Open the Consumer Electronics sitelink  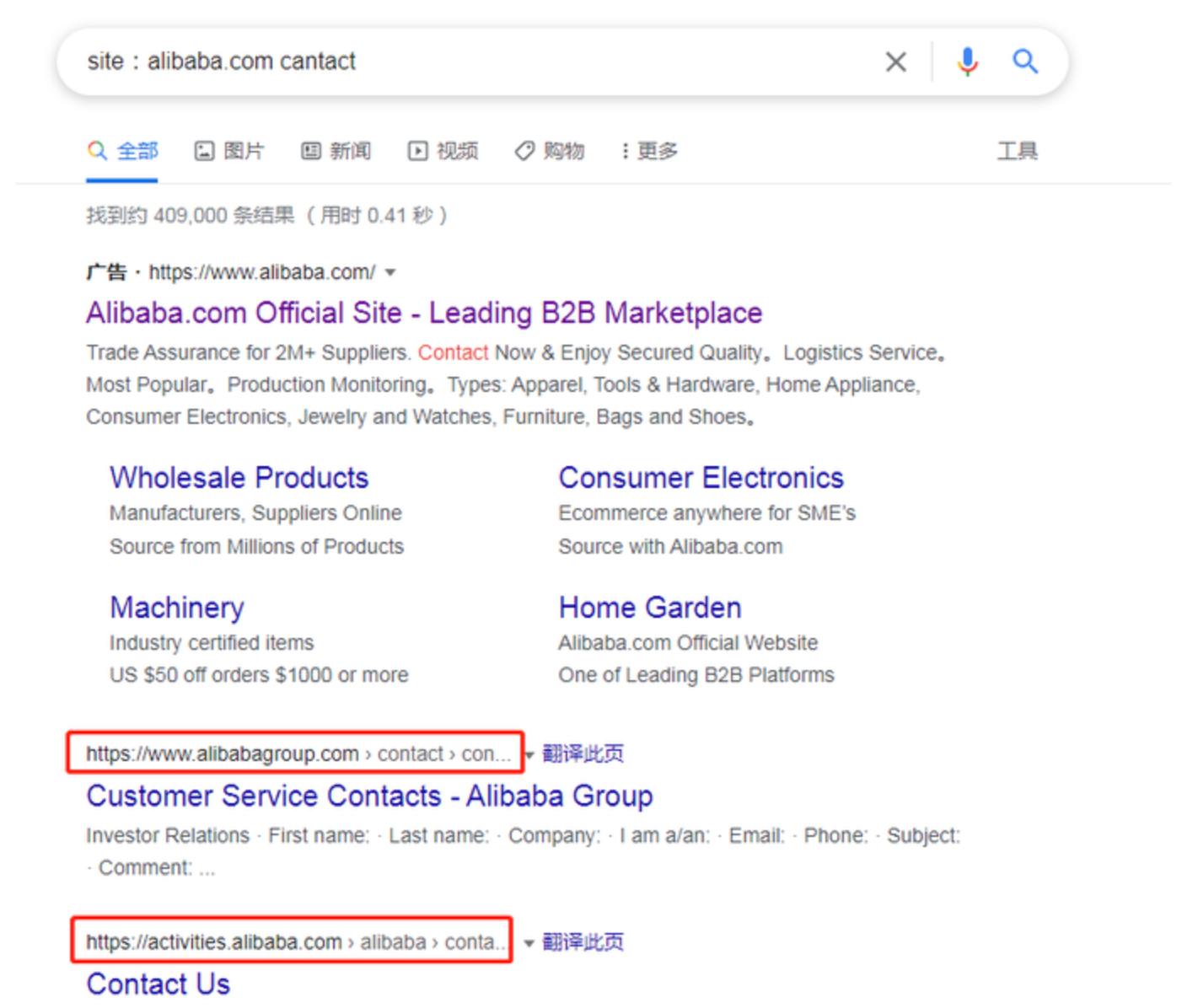(701, 478)
